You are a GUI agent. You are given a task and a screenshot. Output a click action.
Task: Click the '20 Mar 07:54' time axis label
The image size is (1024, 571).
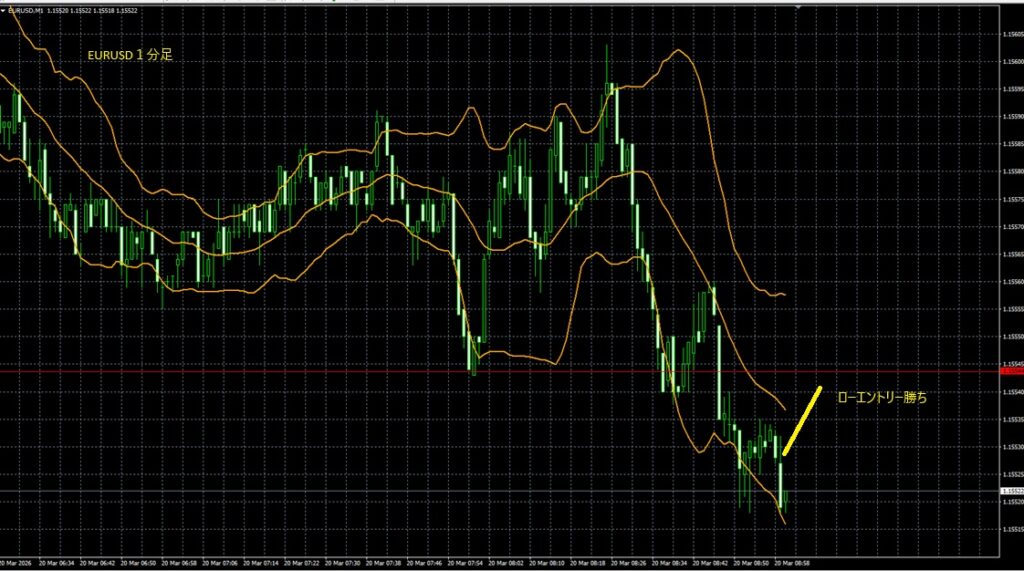click(x=470, y=562)
